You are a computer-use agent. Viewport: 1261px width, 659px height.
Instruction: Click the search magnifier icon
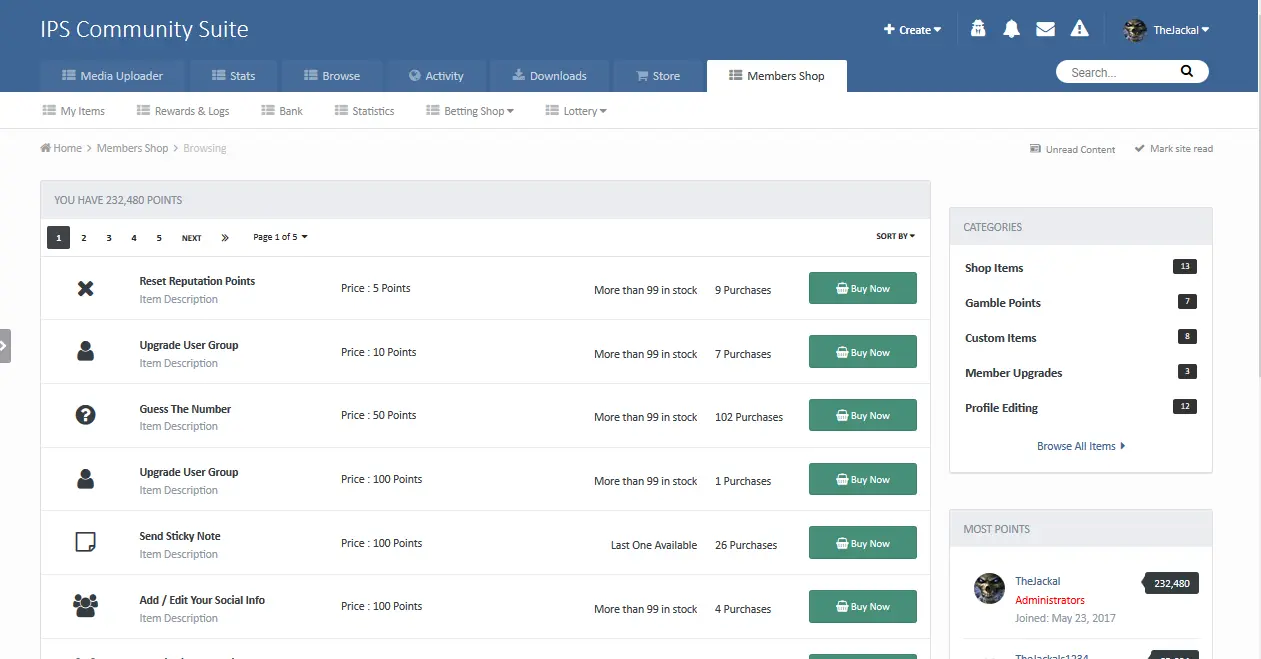pos(1187,72)
